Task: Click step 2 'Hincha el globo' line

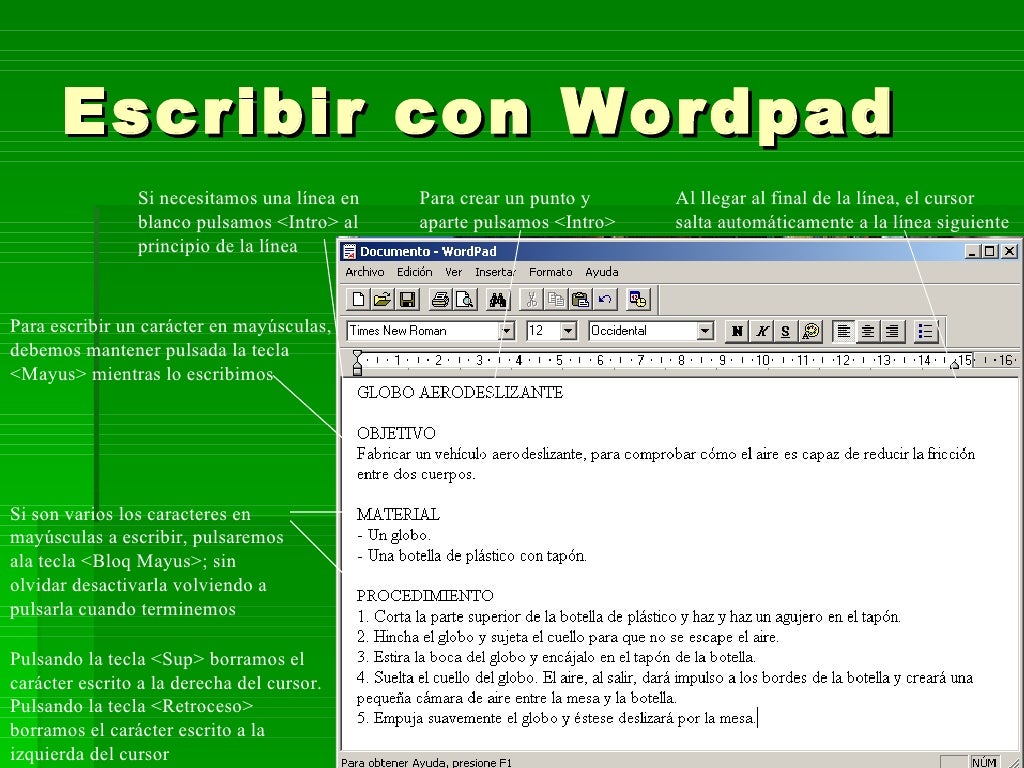Action: (x=568, y=637)
